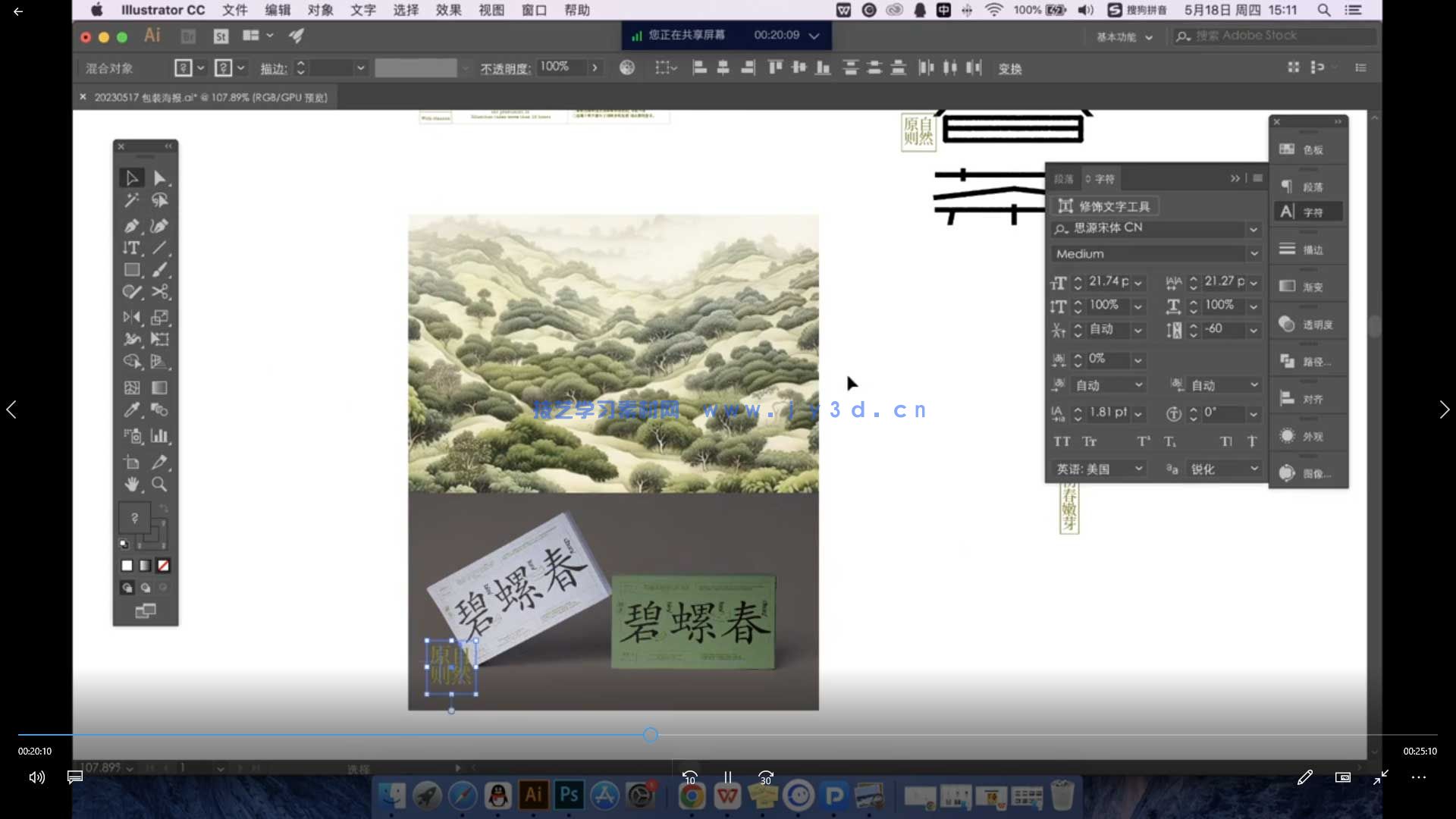Viewport: 1456px width, 819px height.
Task: Select the white fill color swatch
Action: (127, 565)
